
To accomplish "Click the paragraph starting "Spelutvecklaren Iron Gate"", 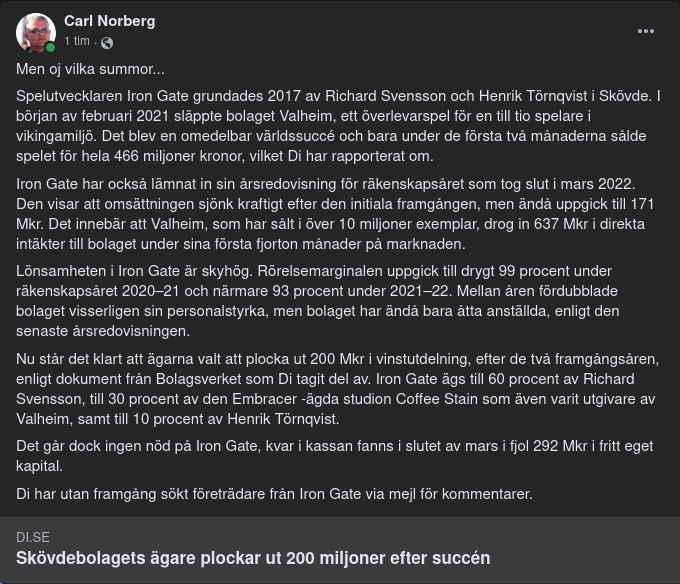I will click(338, 127).
